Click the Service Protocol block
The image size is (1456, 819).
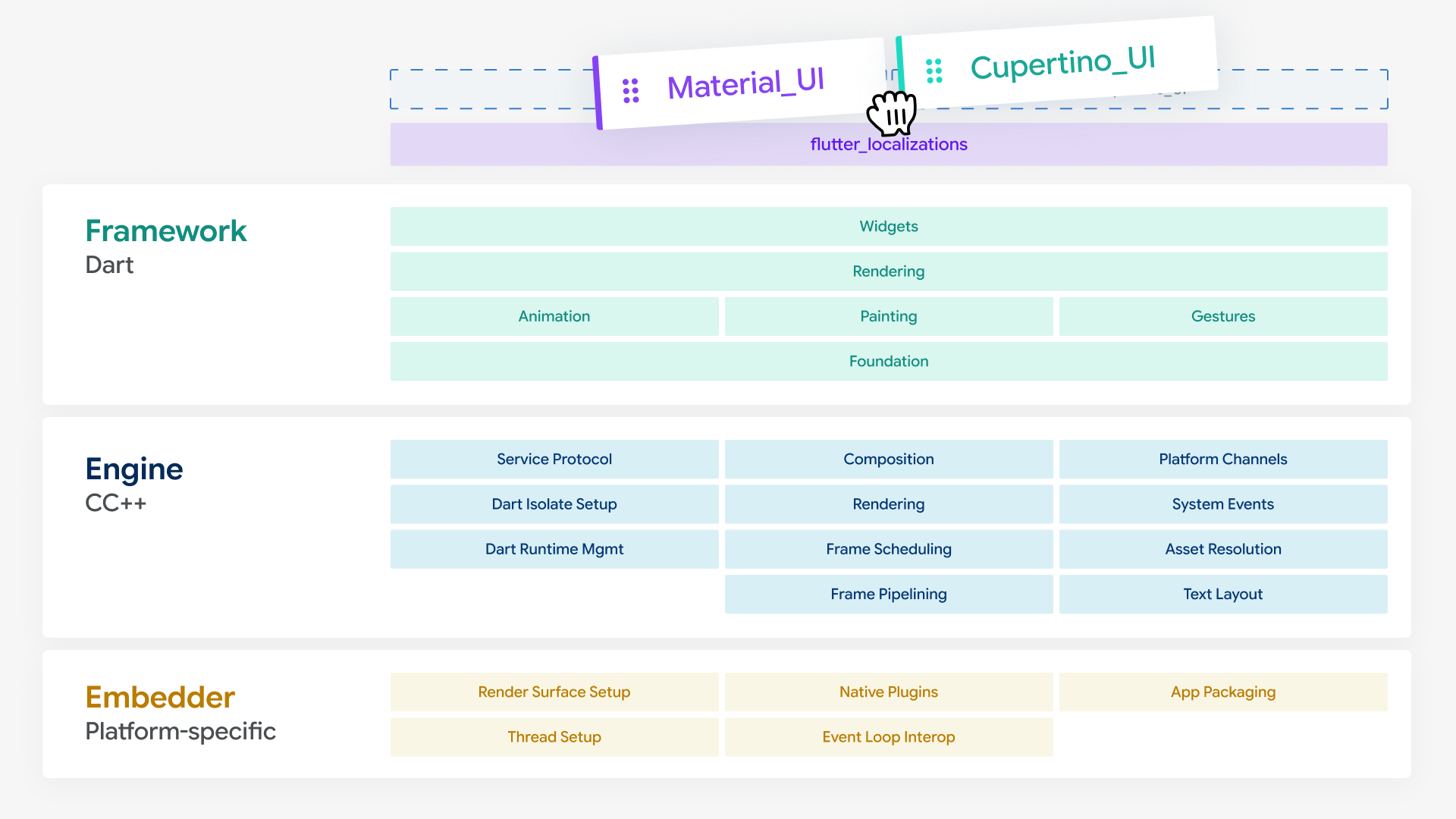pyautogui.click(x=554, y=459)
